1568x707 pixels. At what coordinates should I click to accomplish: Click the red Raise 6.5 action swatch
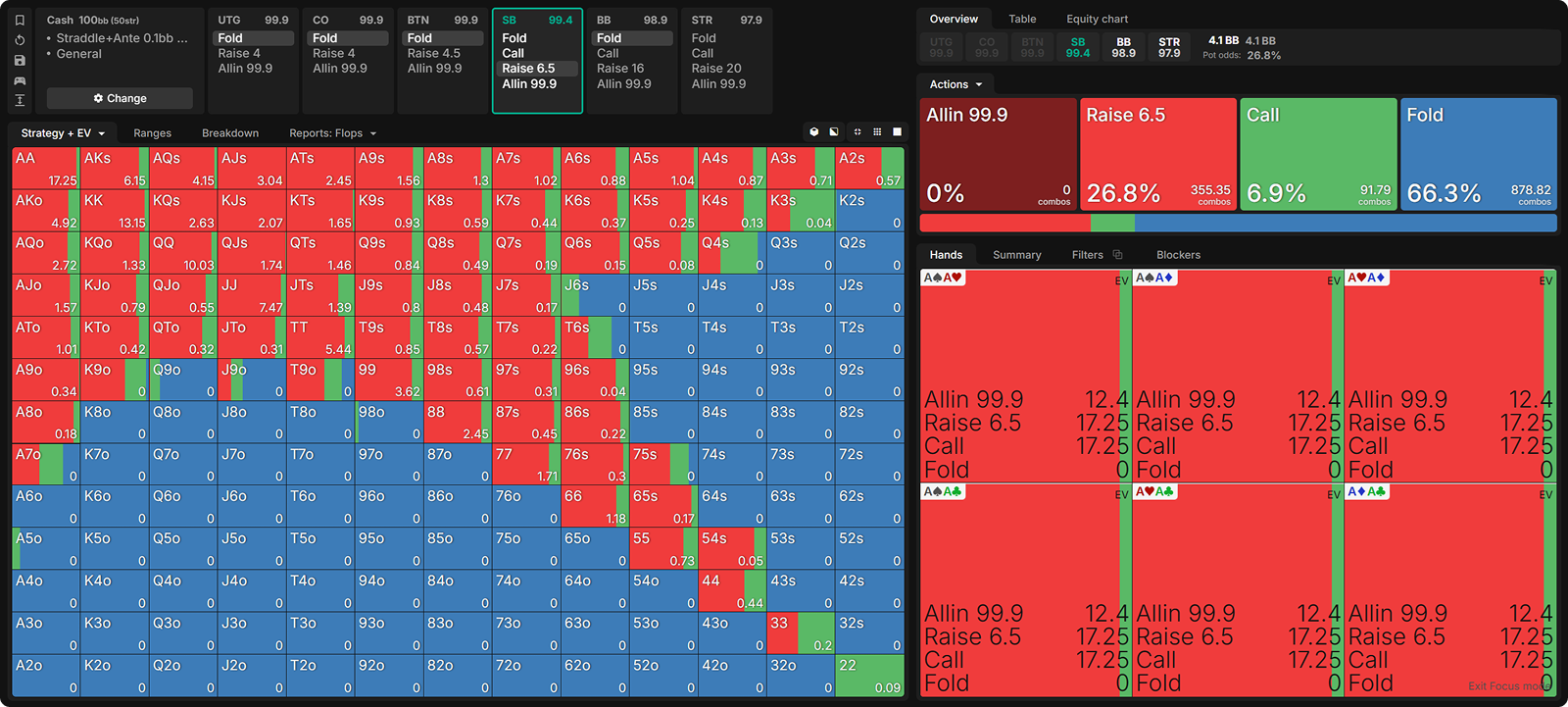tap(1157, 153)
